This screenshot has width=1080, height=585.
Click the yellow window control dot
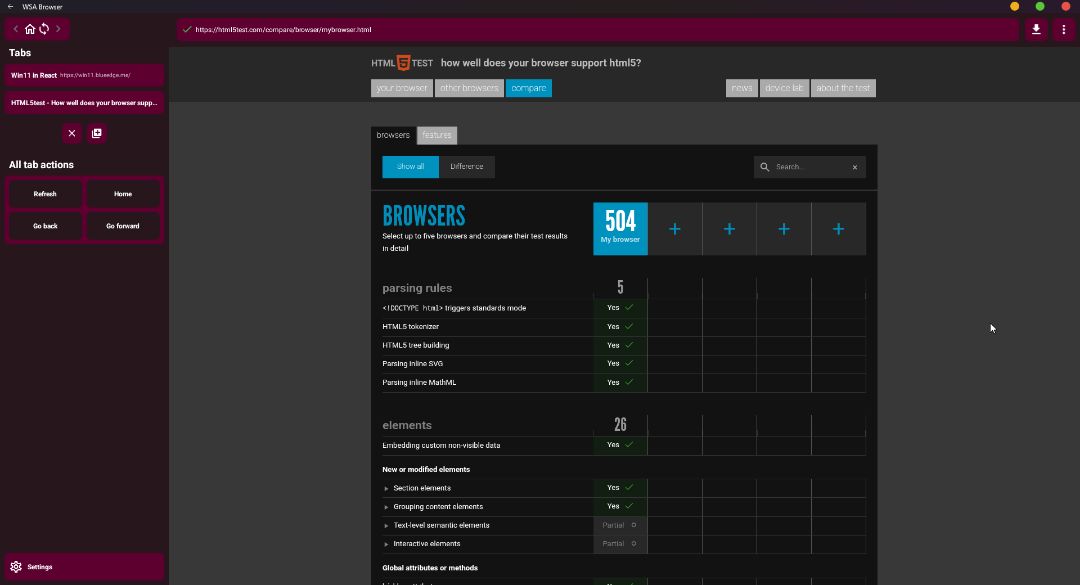point(1015,6)
